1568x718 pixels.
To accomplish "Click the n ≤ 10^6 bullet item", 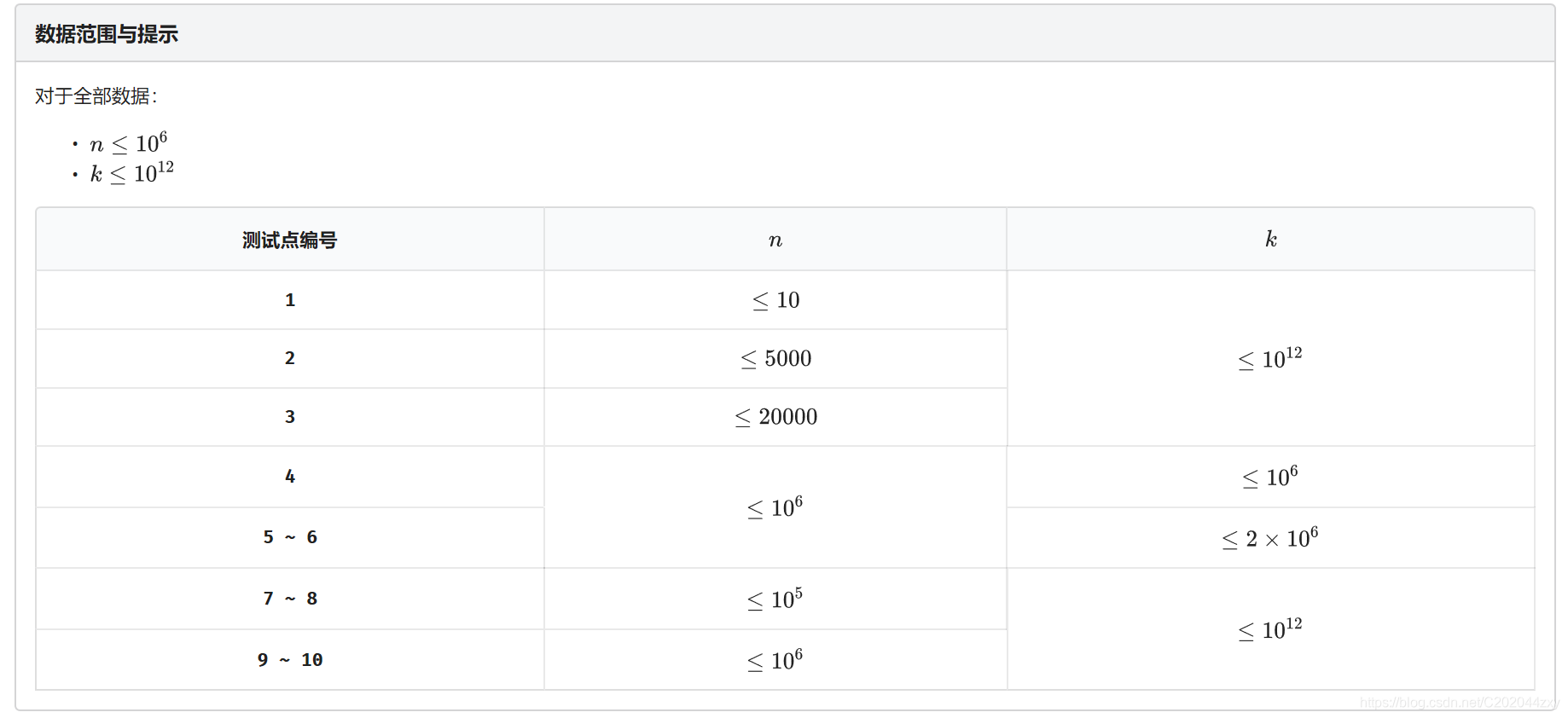I will point(128,142).
